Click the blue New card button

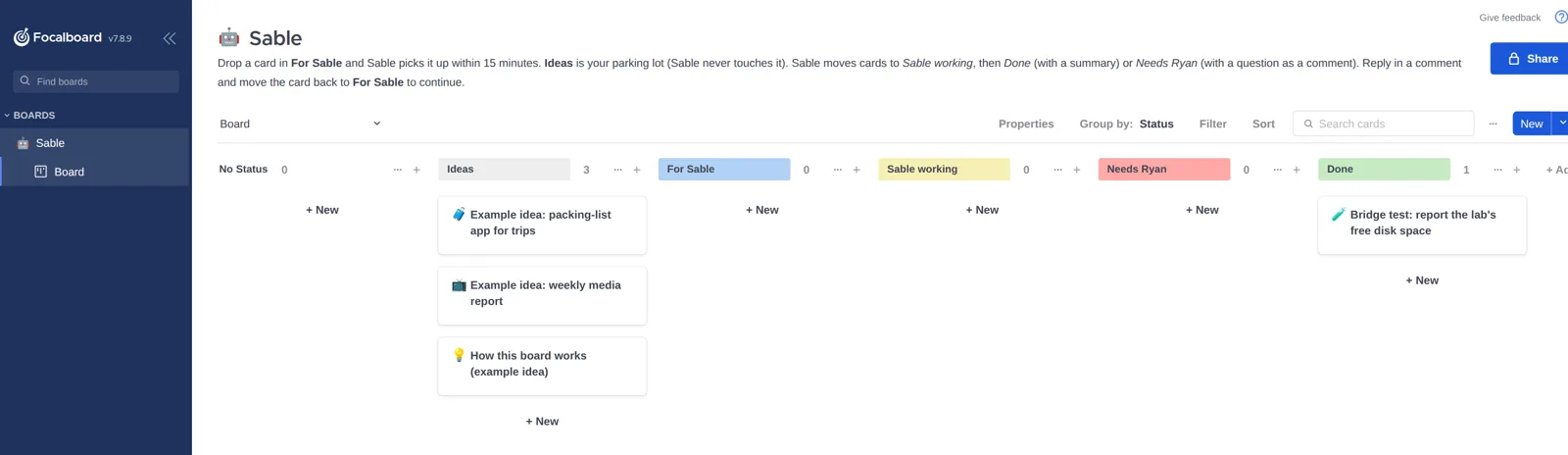[x=1531, y=124]
